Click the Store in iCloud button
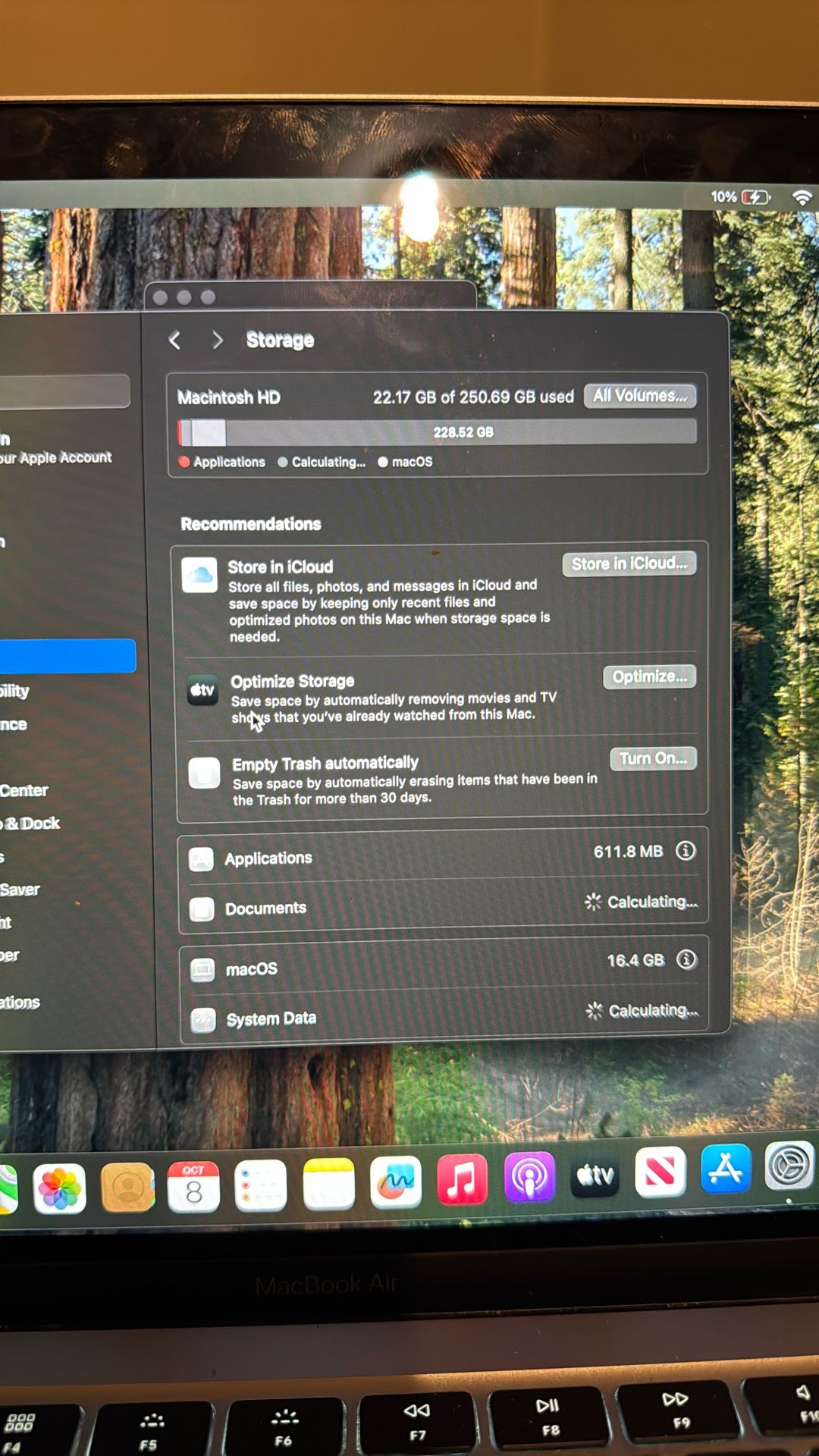The image size is (819, 1456). (x=629, y=563)
